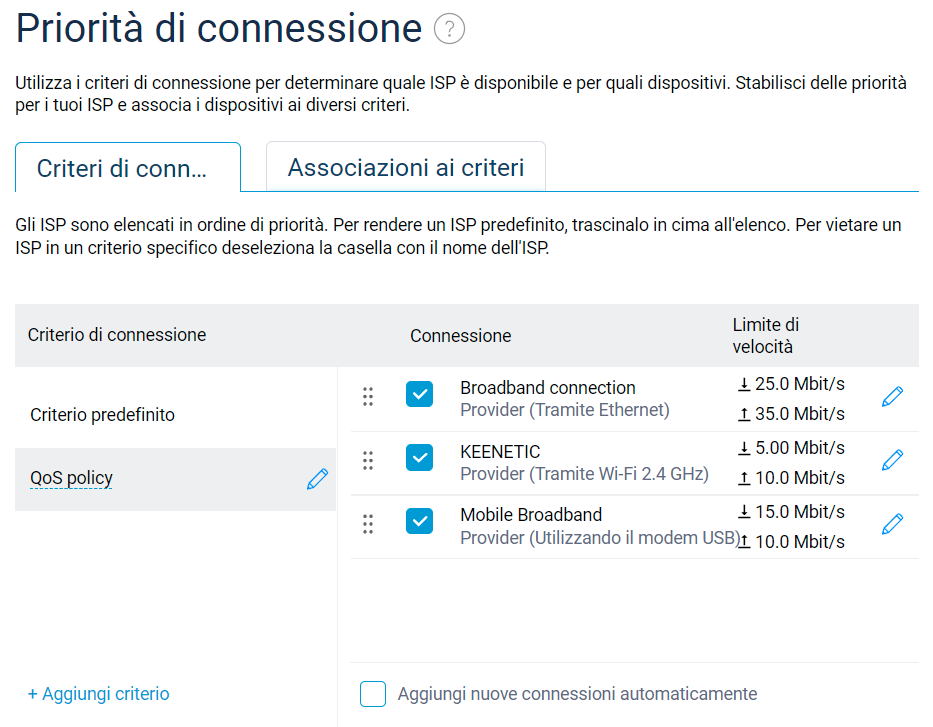
Task: Uncheck the Mobile Broadband checkbox
Action: (x=420, y=521)
